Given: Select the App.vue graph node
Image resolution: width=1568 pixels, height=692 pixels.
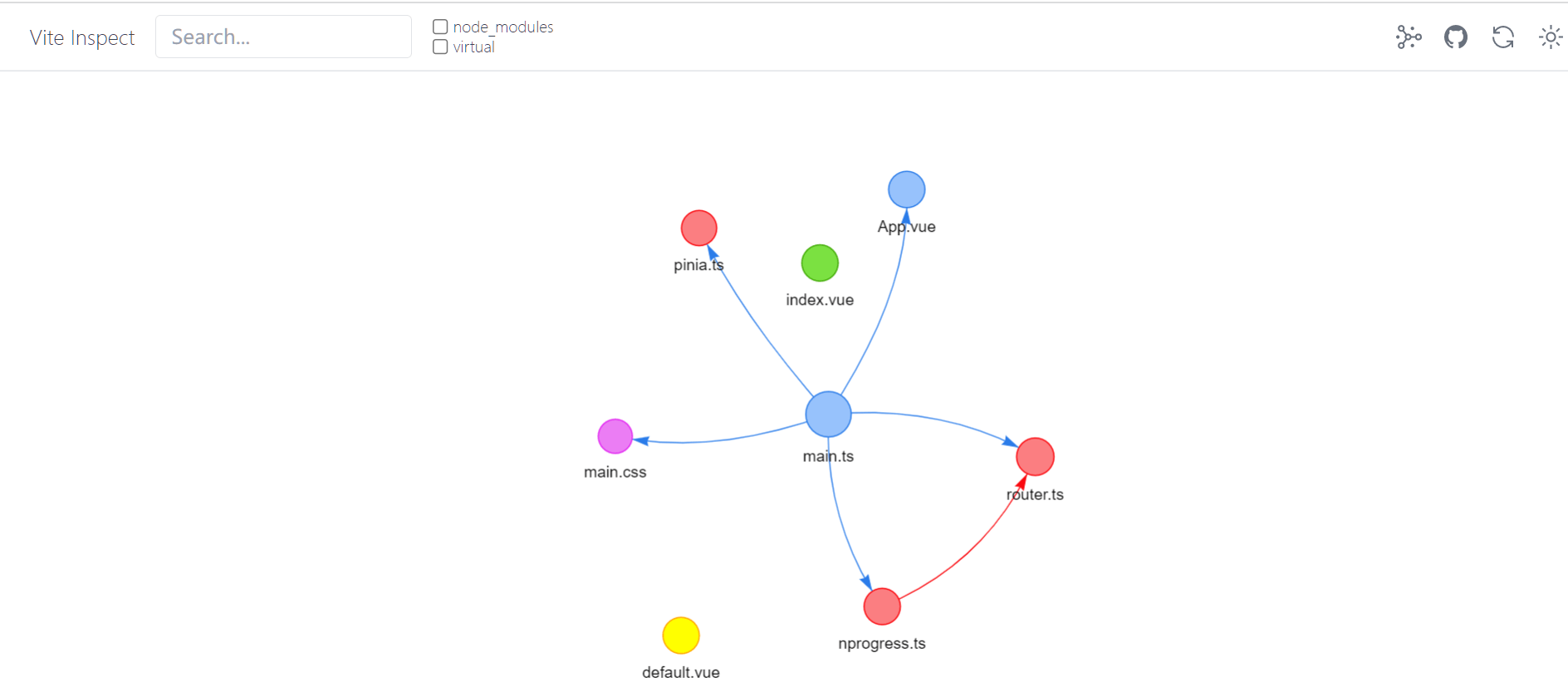Looking at the screenshot, I should pyautogui.click(x=906, y=189).
